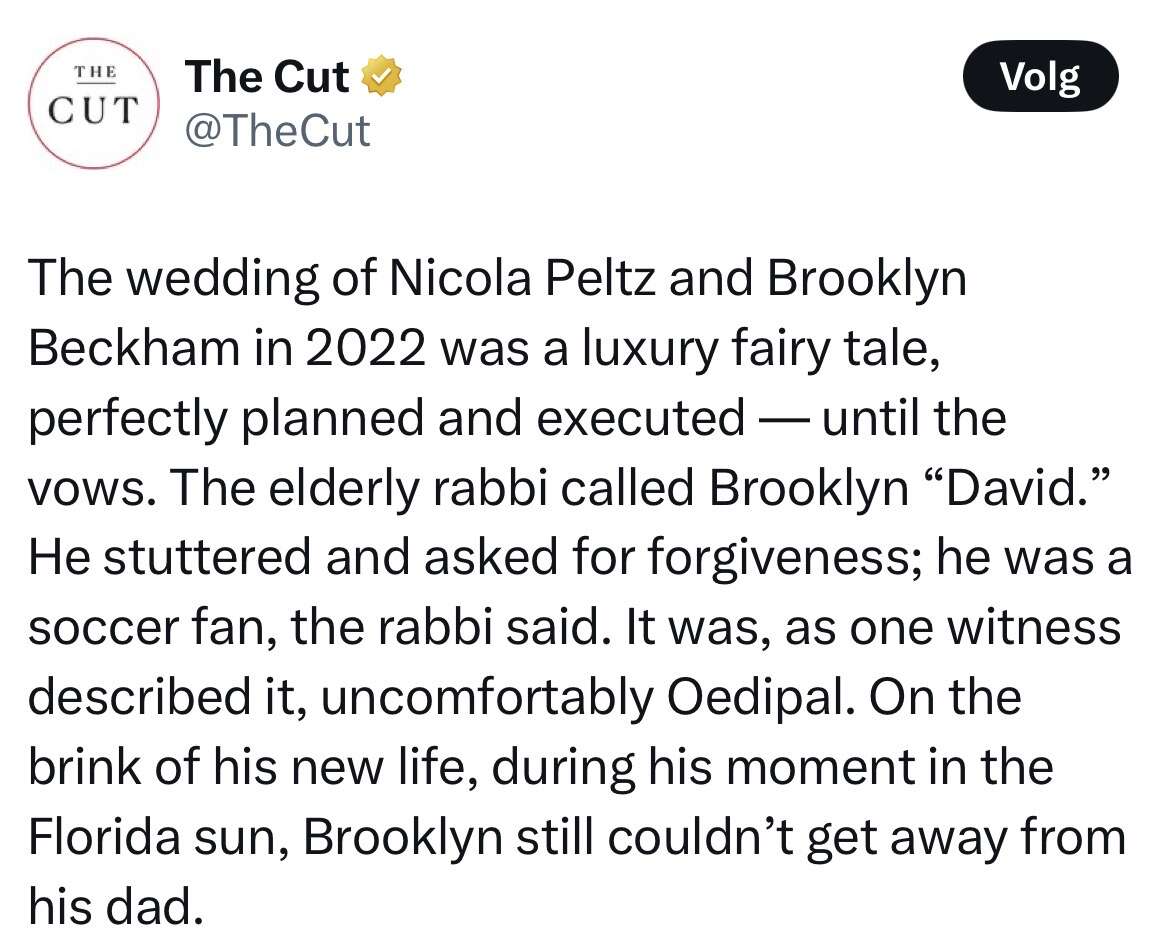Open The Cut display name link
This screenshot has width=1170, height=950.
tap(267, 78)
